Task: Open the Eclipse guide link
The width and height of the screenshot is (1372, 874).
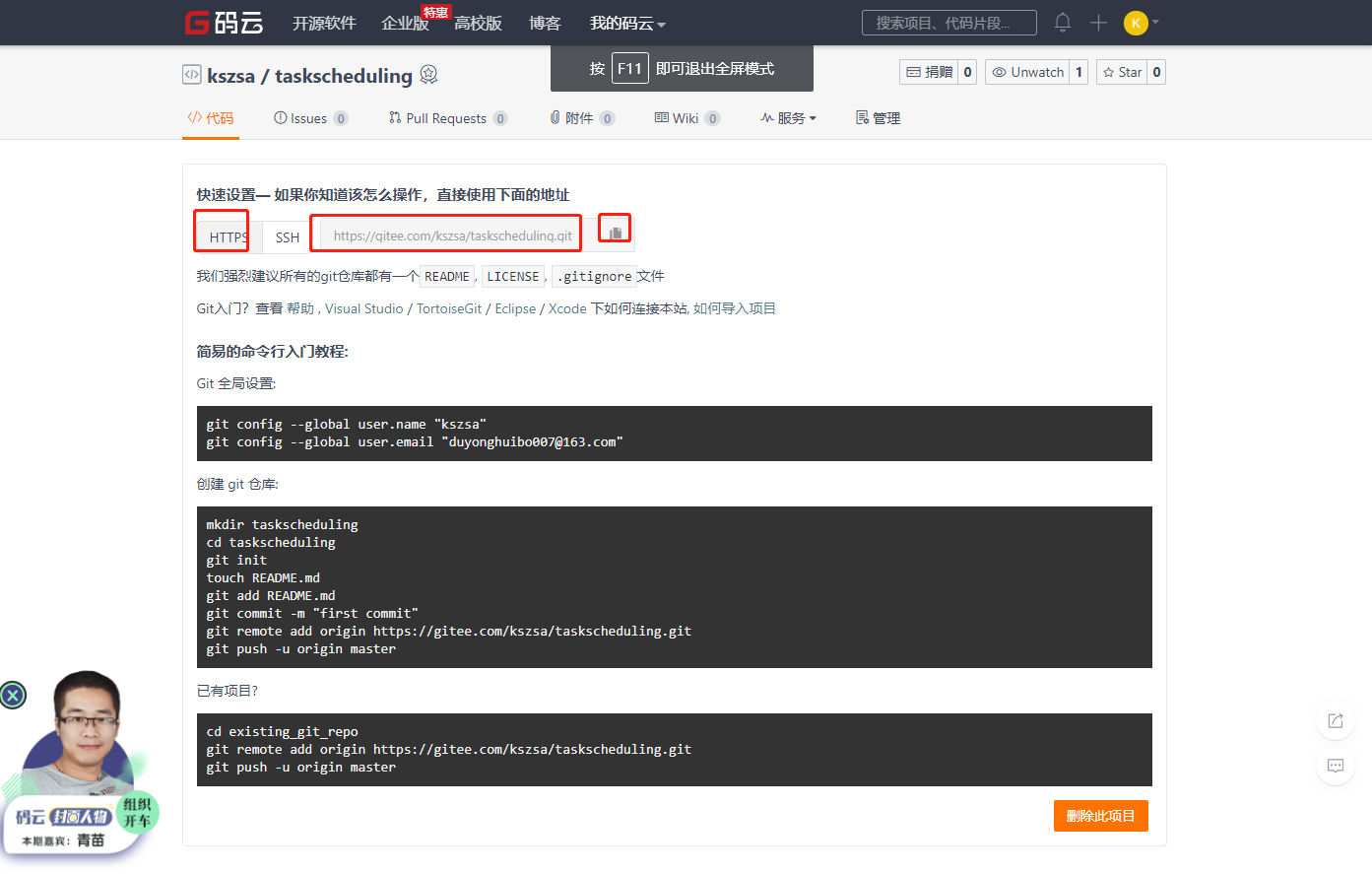Action: point(516,308)
